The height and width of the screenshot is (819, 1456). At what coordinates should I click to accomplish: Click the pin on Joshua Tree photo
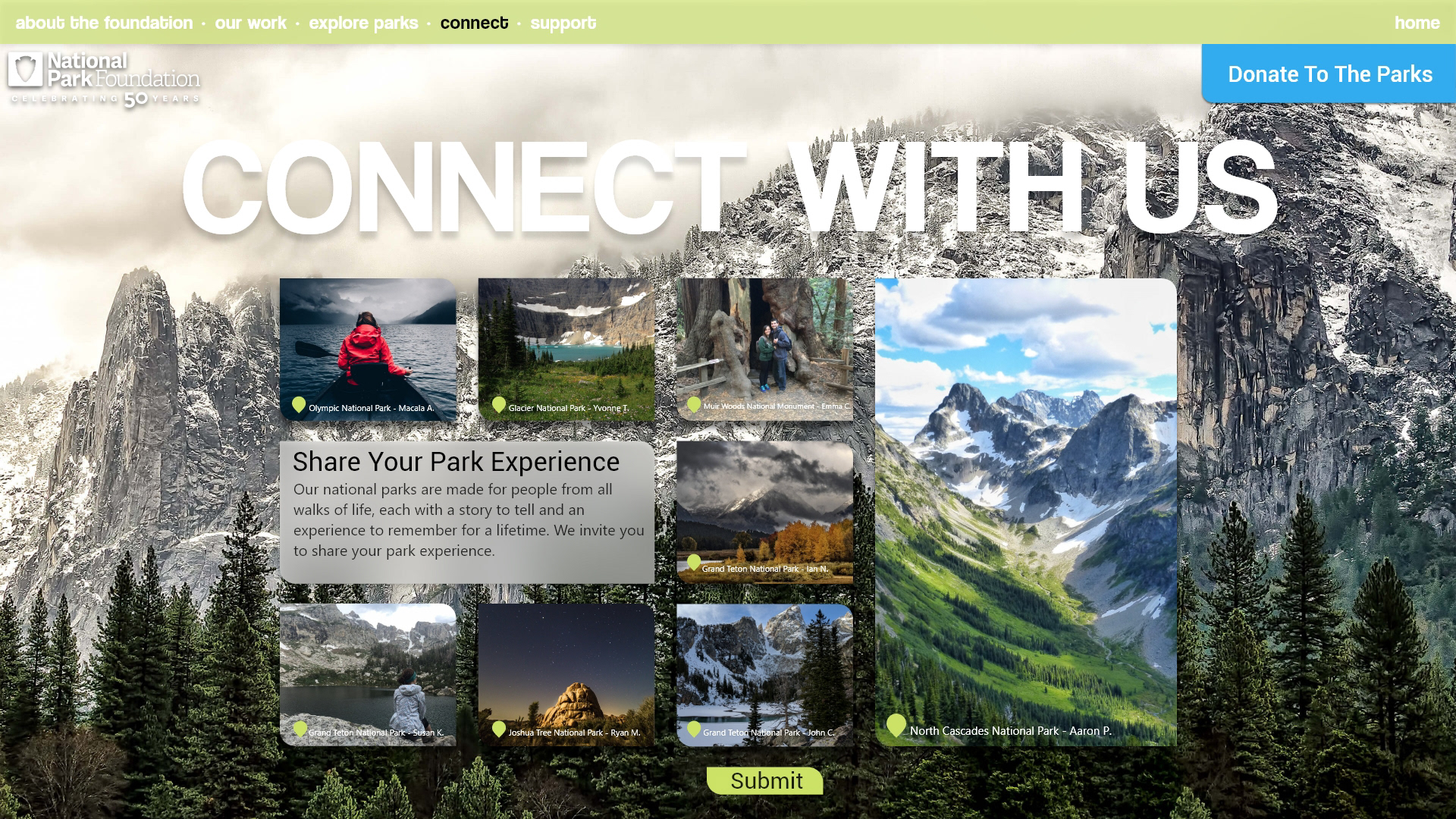[498, 729]
